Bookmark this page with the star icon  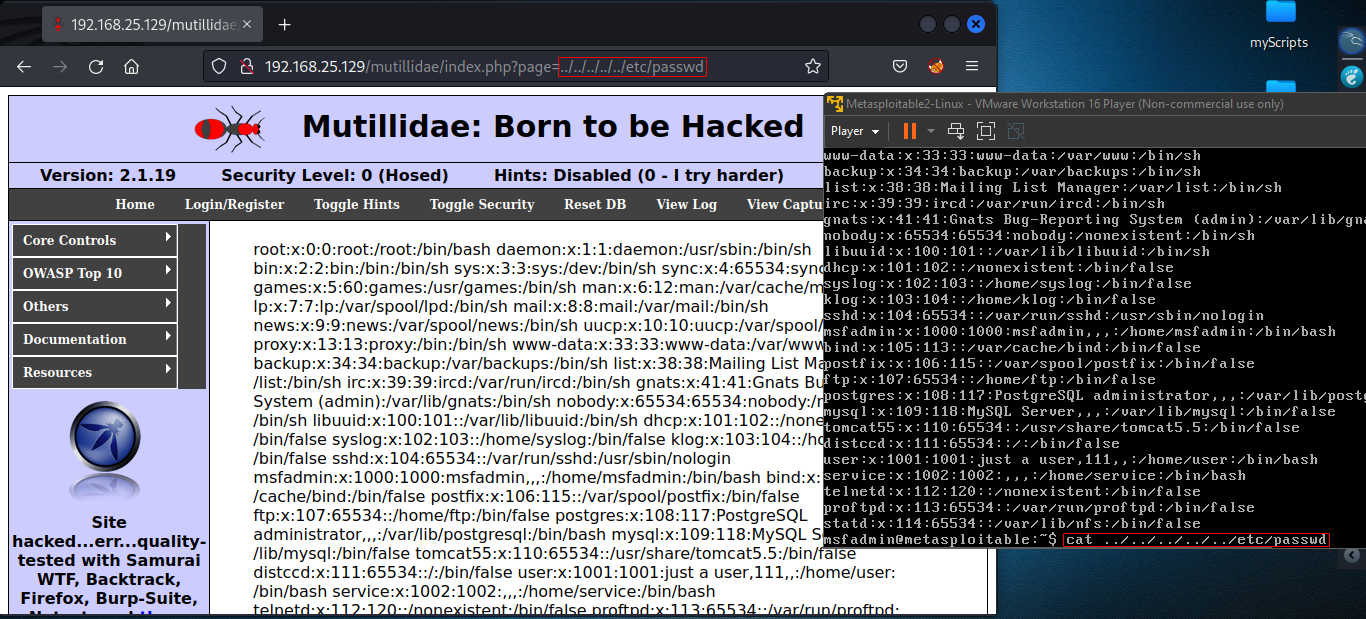pyautogui.click(x=813, y=67)
